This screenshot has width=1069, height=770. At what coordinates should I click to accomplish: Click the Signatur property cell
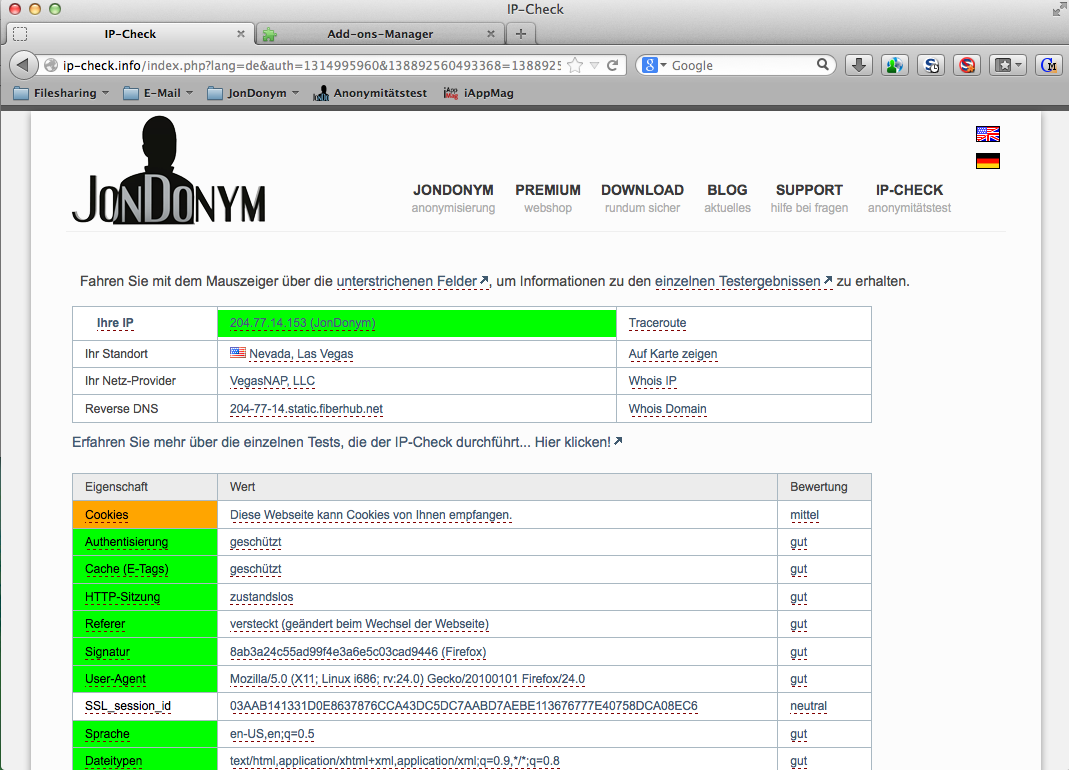click(145, 652)
